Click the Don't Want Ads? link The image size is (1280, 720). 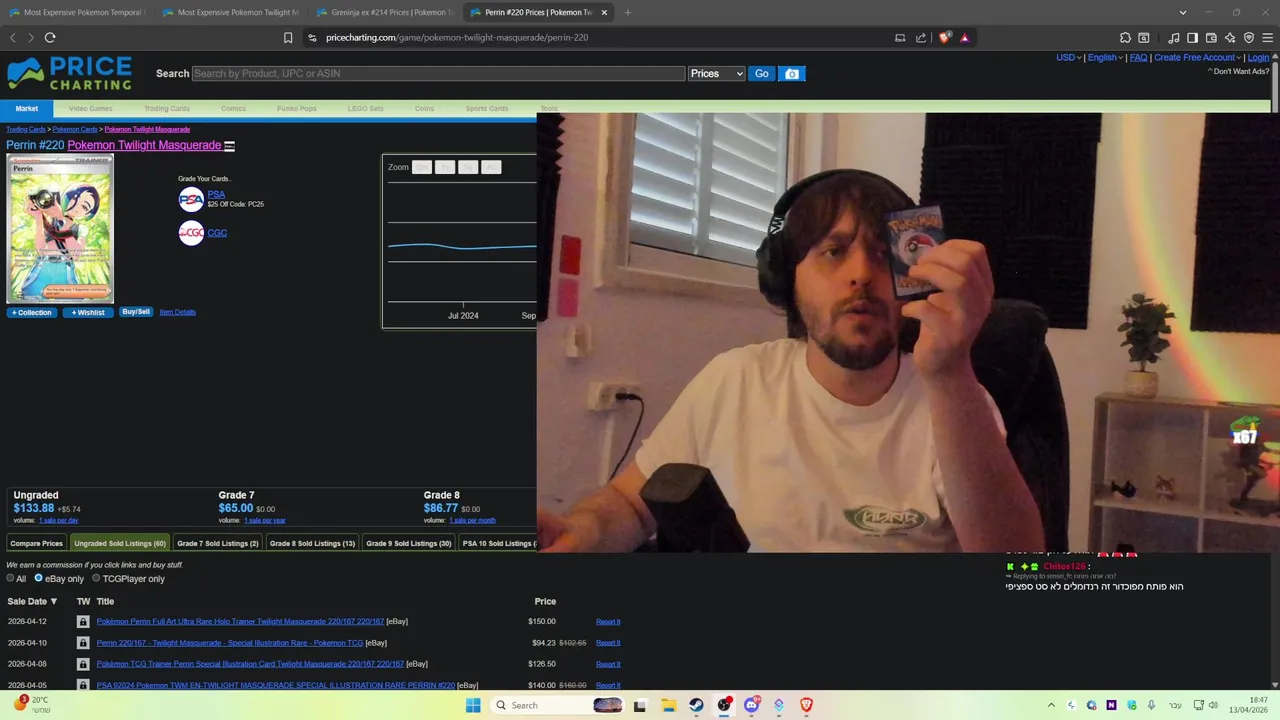1241,72
